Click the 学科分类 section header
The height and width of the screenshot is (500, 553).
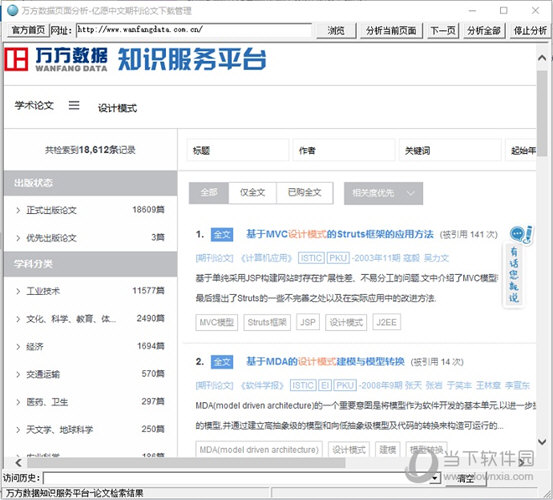(x=91, y=264)
